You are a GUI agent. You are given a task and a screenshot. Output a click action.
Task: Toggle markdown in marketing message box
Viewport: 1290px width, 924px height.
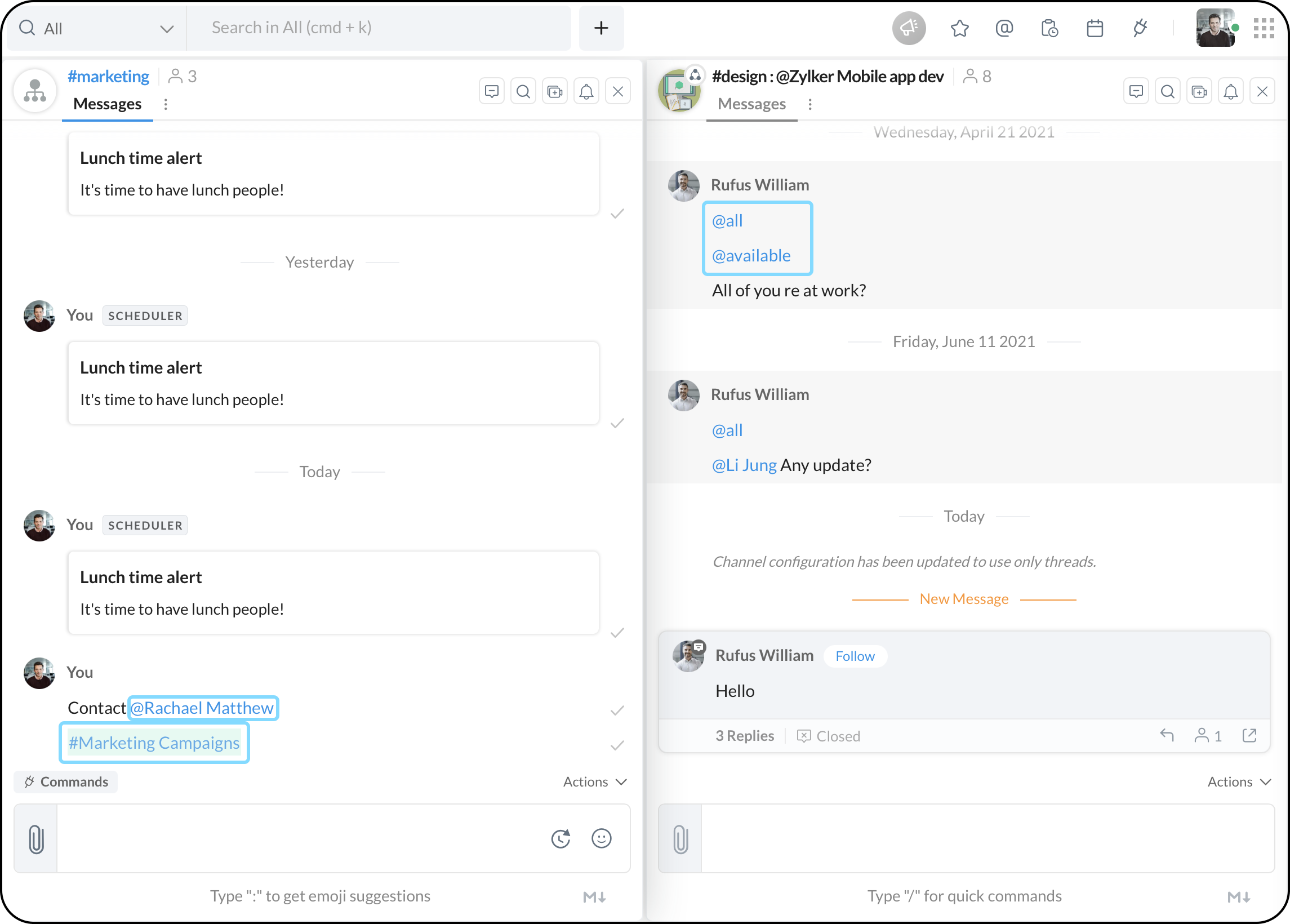(x=594, y=898)
